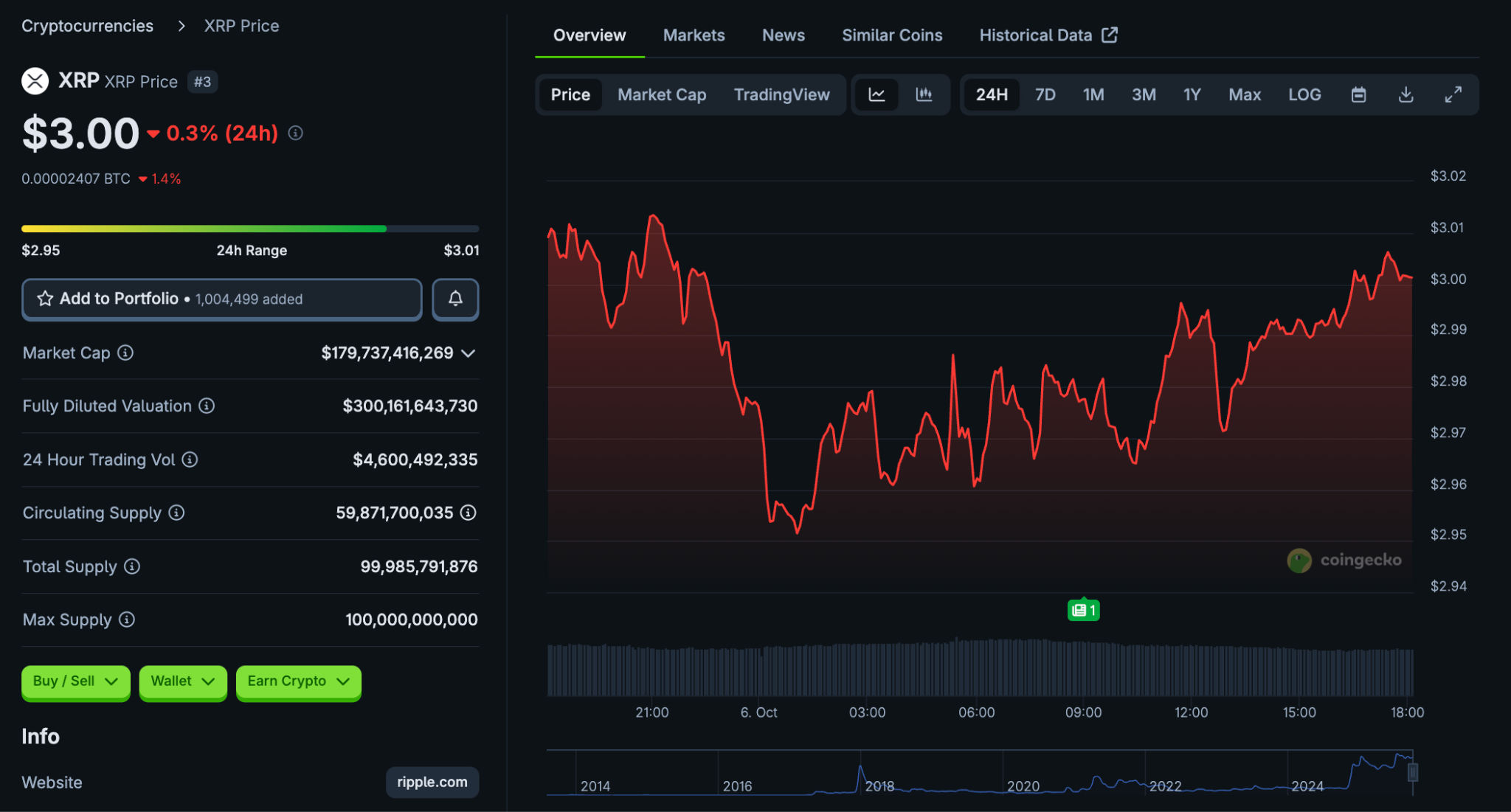The image size is (1511, 812).
Task: Select the 7D time range
Action: tap(1045, 94)
